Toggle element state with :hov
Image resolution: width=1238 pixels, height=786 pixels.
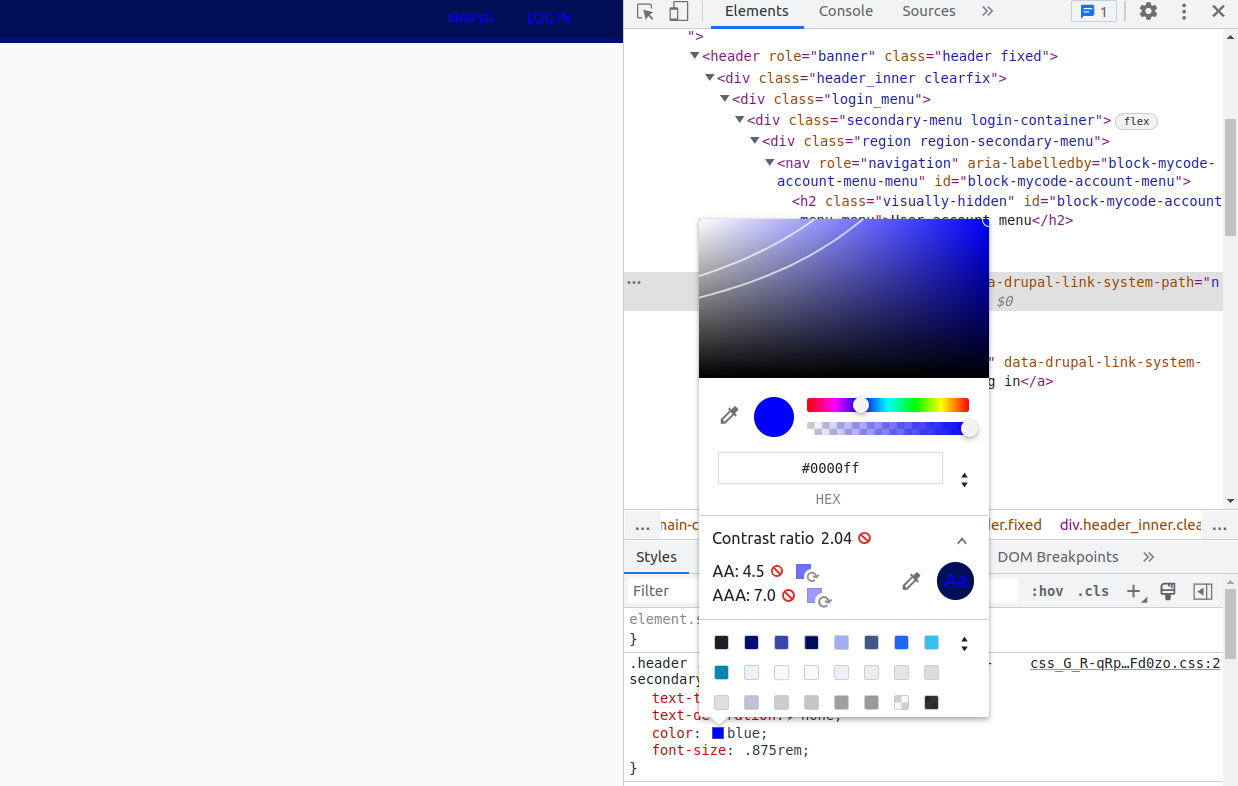1046,591
